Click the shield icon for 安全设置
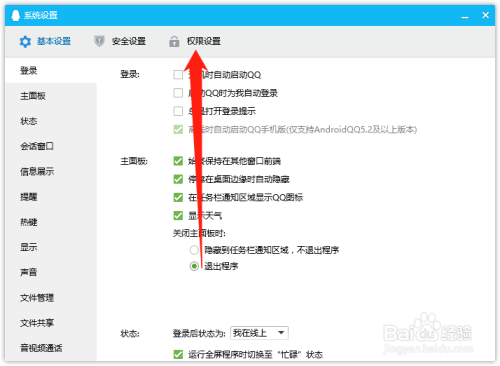This screenshot has height=366, width=500. tap(99, 41)
